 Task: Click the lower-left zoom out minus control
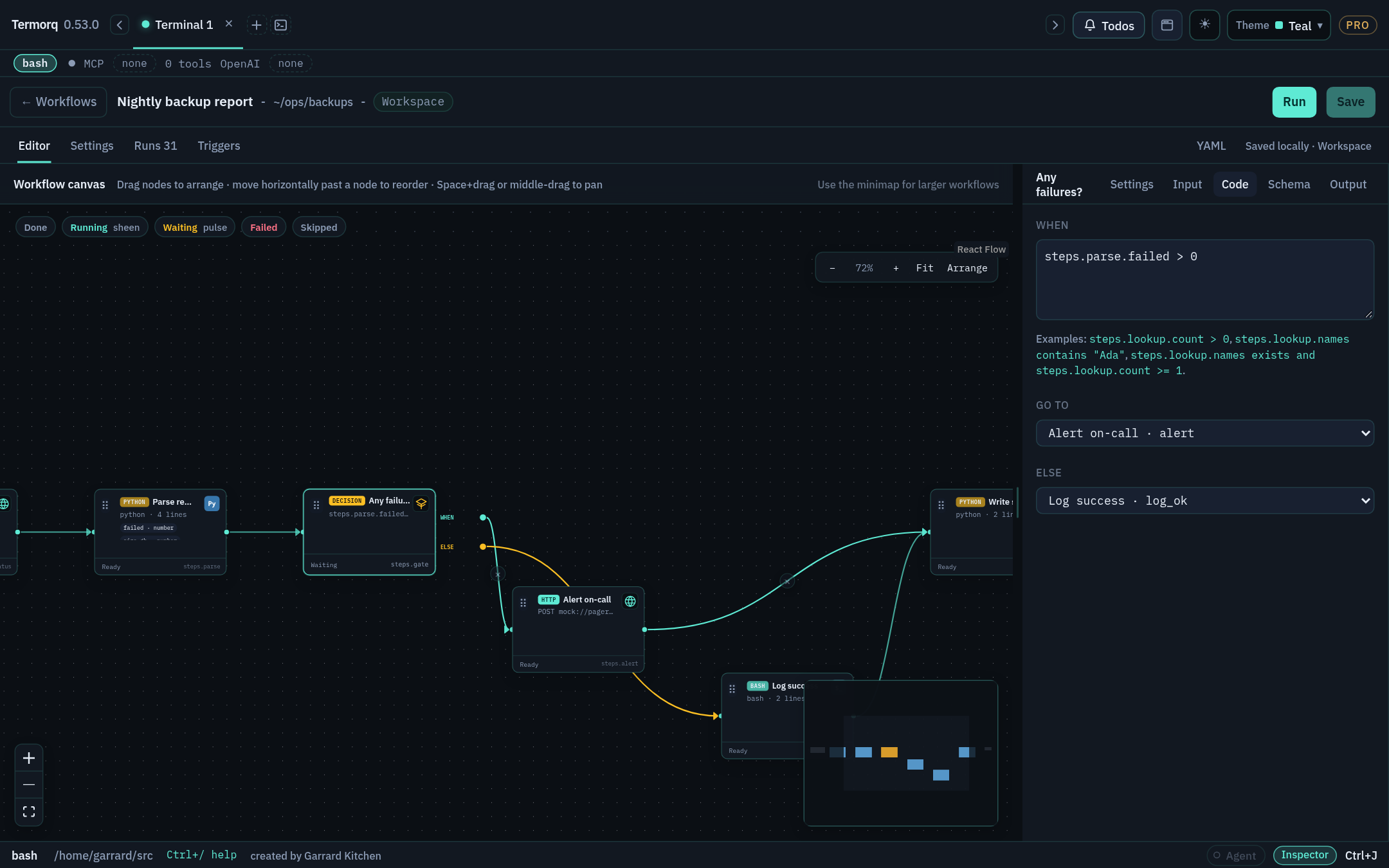[x=29, y=784]
